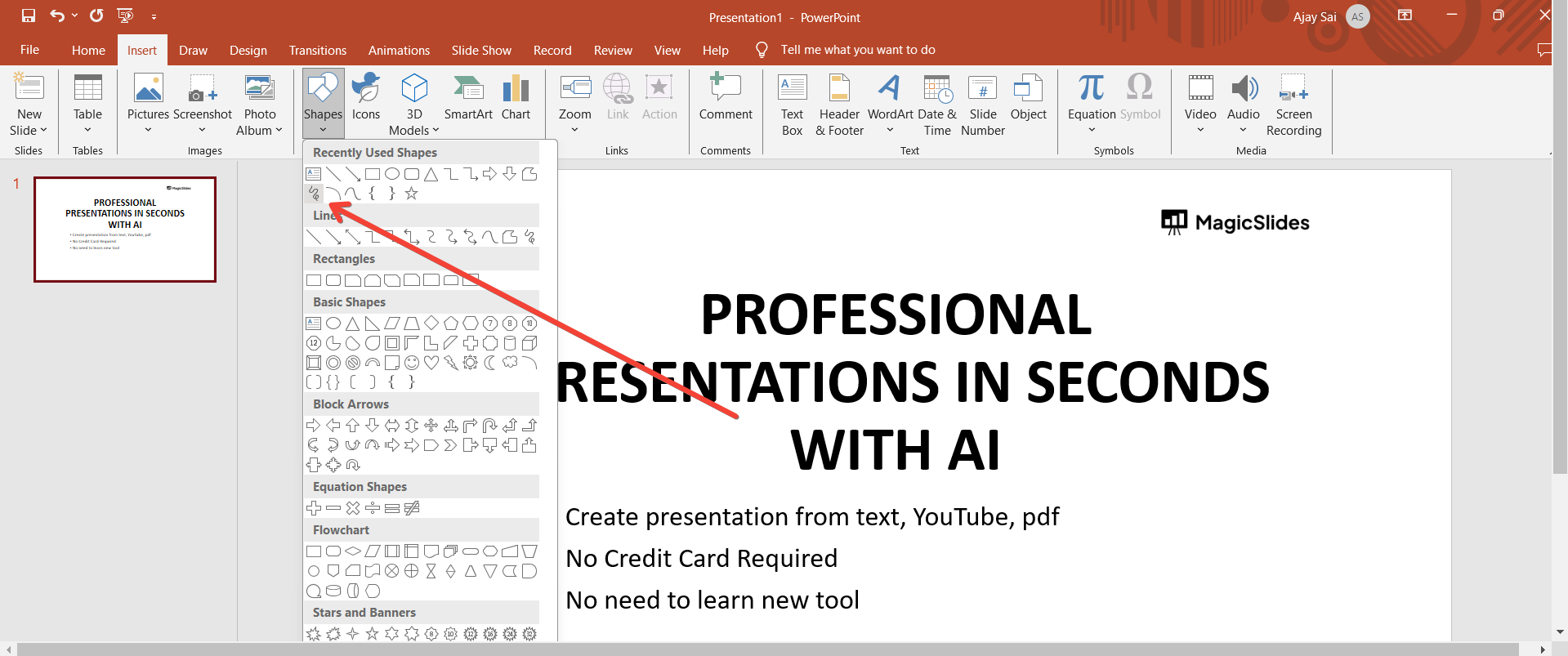The image size is (1568, 656).
Task: Select the 5-Point Star in Recently Used Shapes
Action: point(412,194)
